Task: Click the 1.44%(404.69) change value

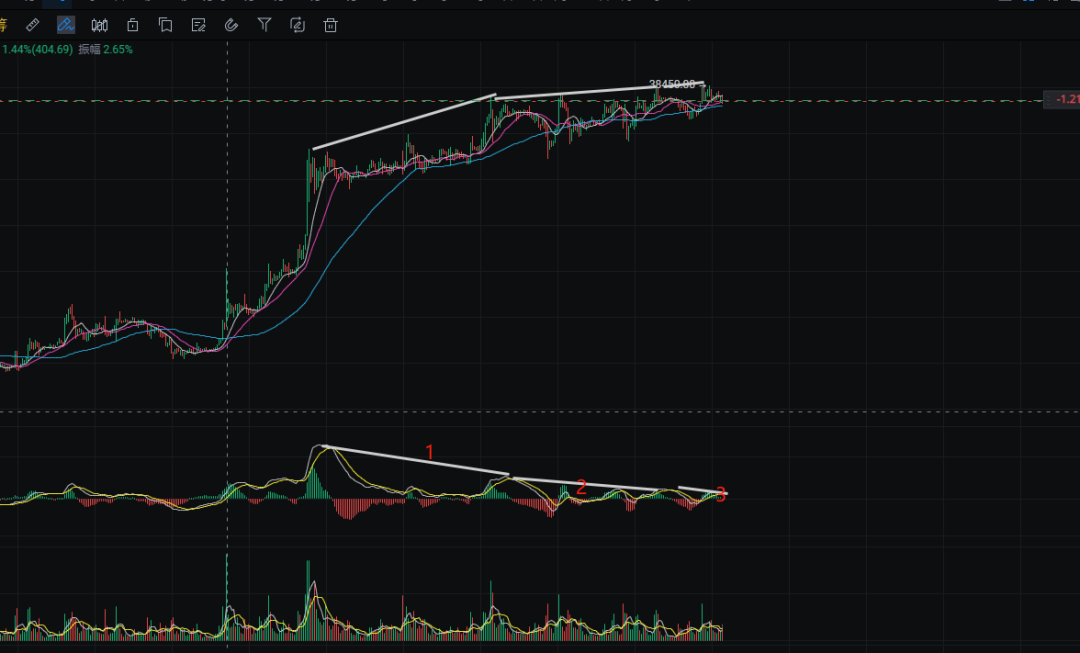Action: tap(37, 50)
